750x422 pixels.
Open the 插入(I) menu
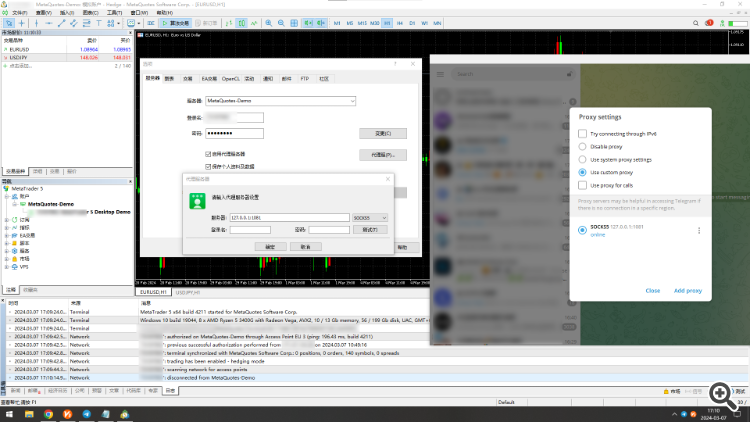point(66,13)
